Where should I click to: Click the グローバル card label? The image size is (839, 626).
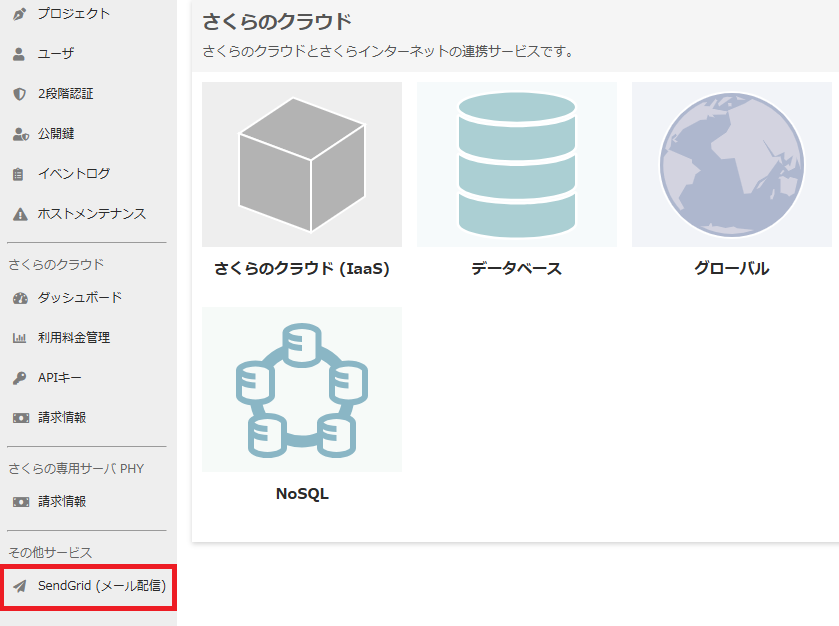point(732,269)
